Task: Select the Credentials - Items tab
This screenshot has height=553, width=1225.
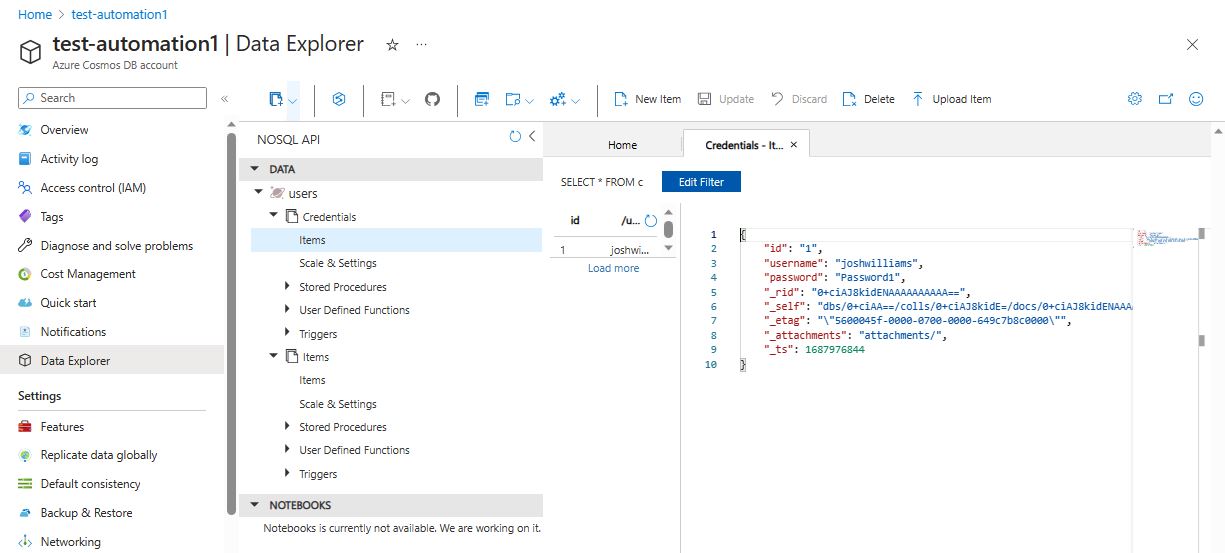Action: [x=743, y=145]
